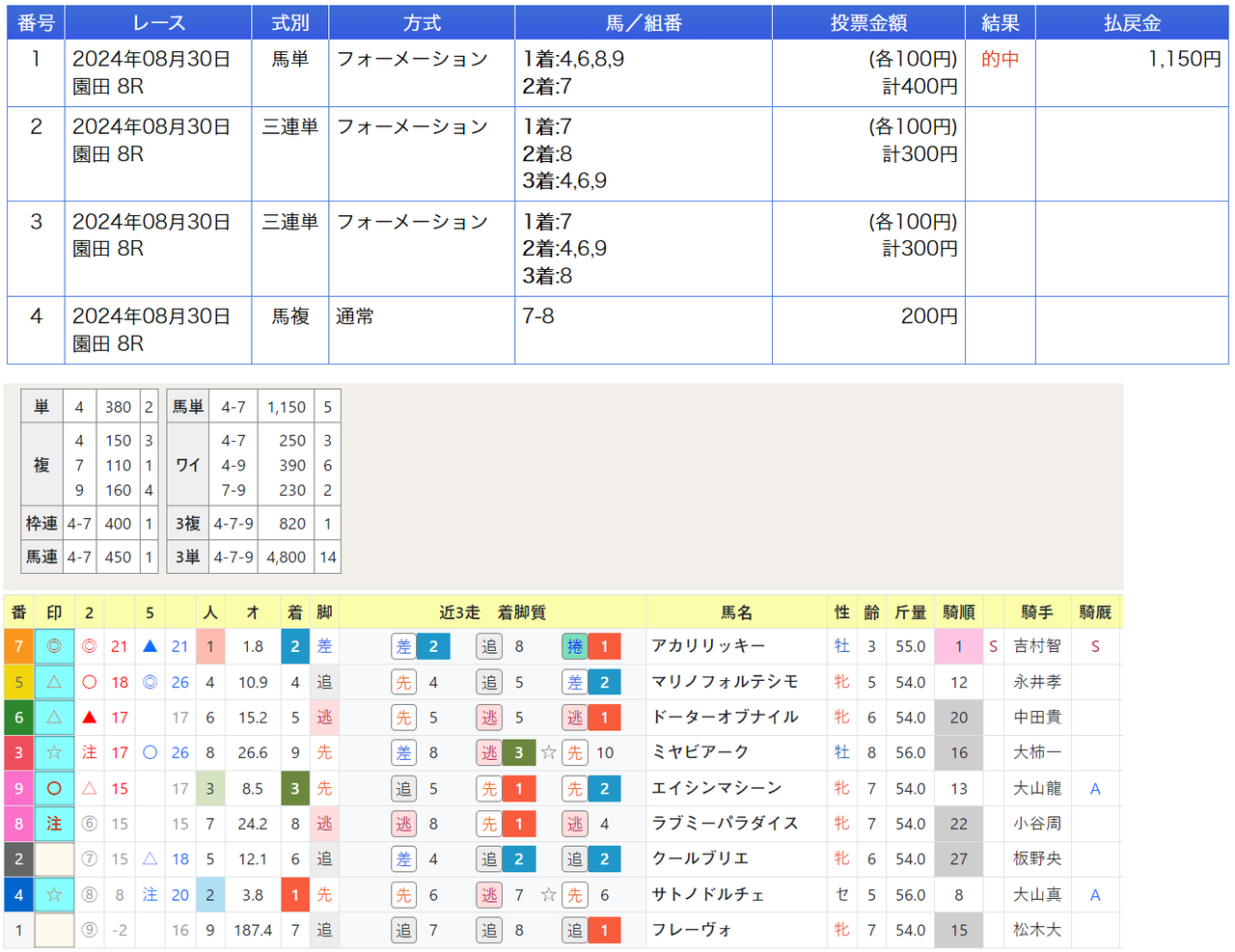Click pink number 8 badge for ラブミーパラダイス
The width and height of the screenshot is (1235, 952).
click(x=18, y=824)
